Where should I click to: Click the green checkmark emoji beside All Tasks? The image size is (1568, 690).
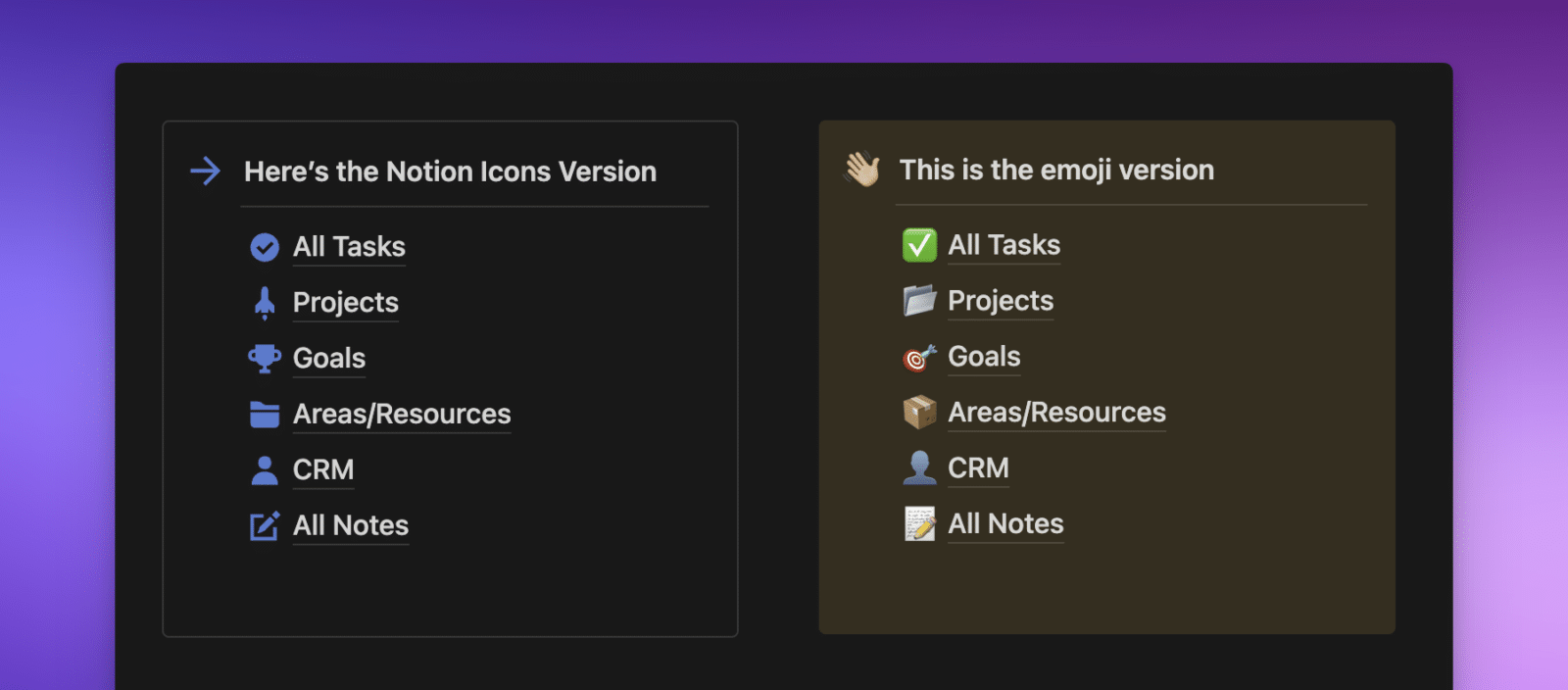[x=919, y=245]
